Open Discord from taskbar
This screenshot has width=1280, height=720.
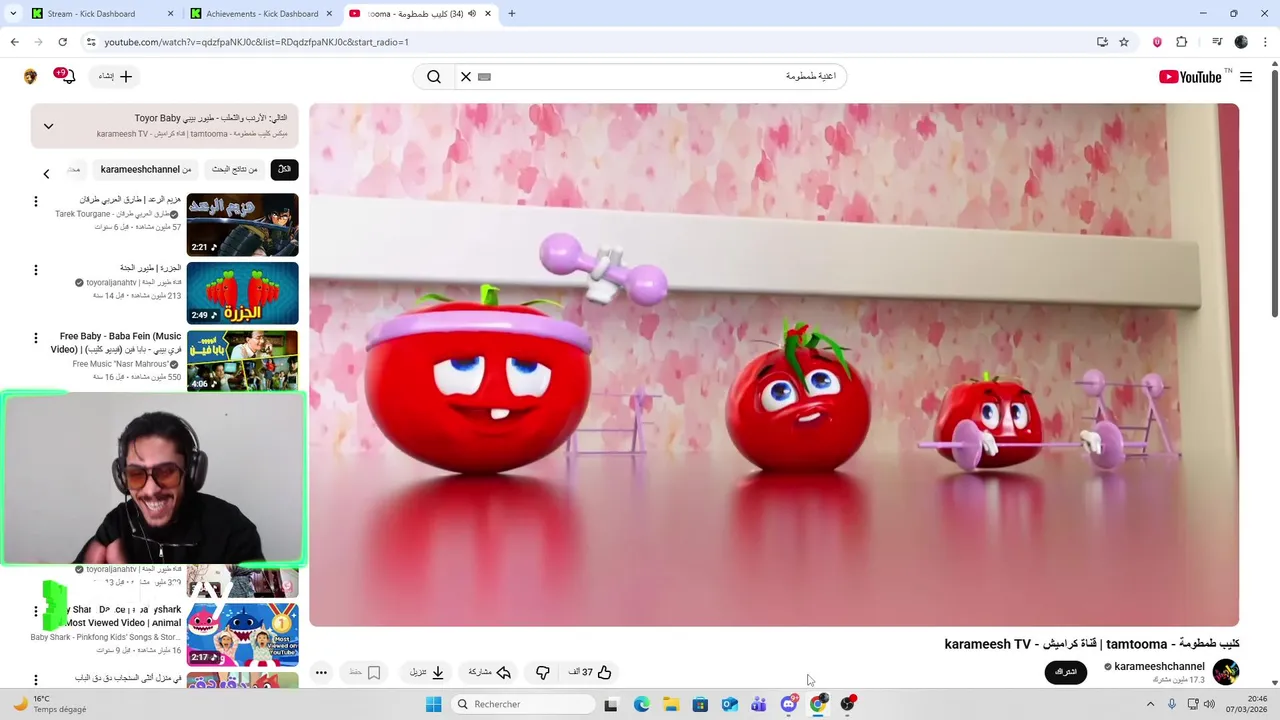789,704
